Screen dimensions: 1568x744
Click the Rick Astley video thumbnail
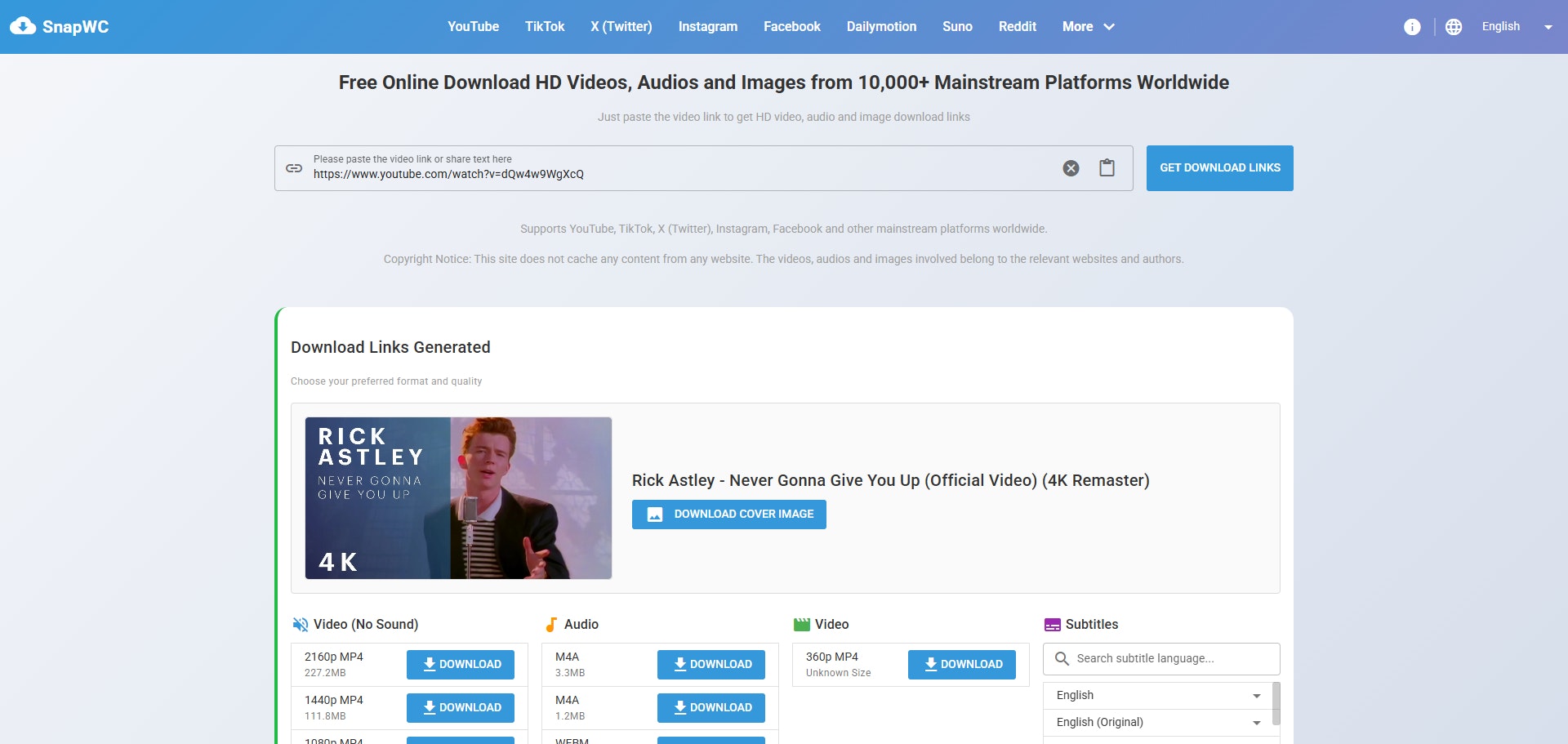pyautogui.click(x=458, y=498)
